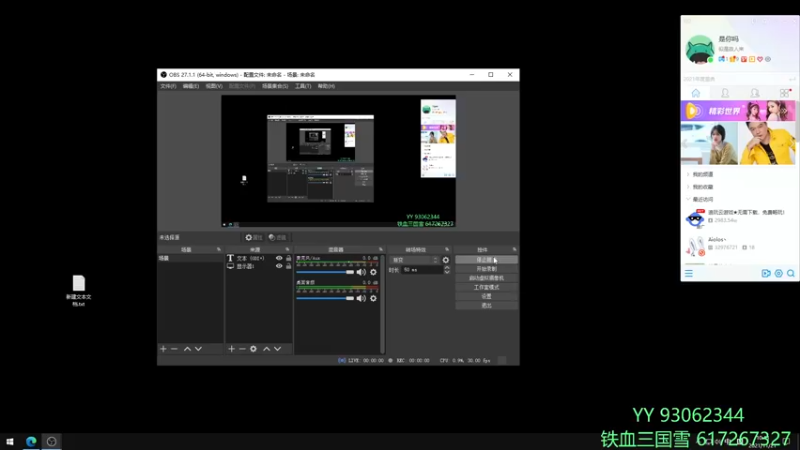Open OBS Help menu
This screenshot has height=450, width=800.
click(x=326, y=86)
